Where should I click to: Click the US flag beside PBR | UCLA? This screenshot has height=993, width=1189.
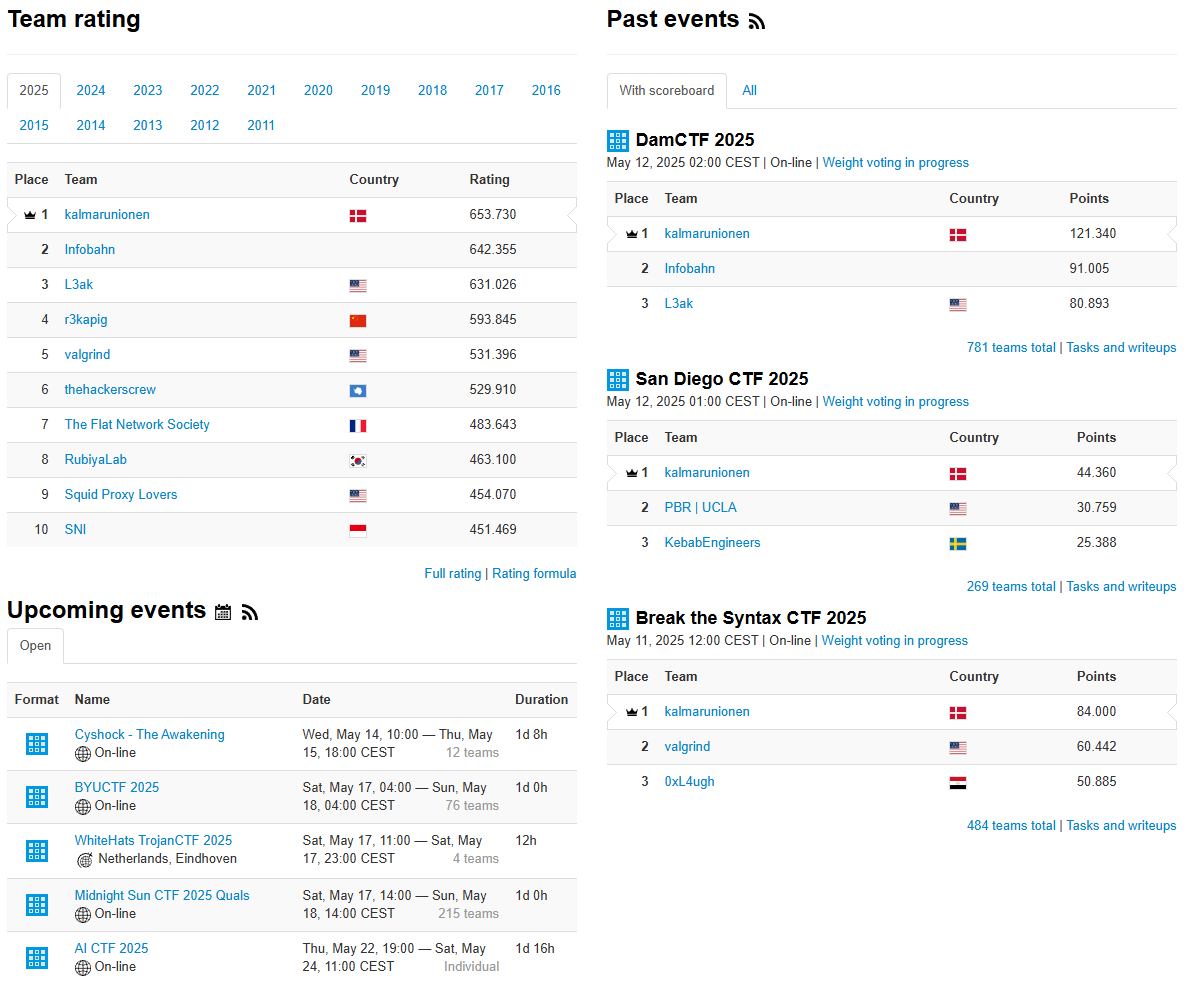958,509
